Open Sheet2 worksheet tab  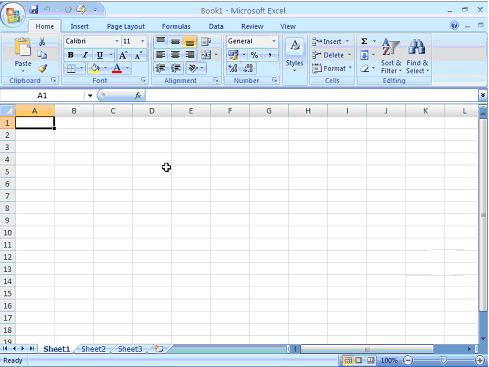click(x=93, y=349)
